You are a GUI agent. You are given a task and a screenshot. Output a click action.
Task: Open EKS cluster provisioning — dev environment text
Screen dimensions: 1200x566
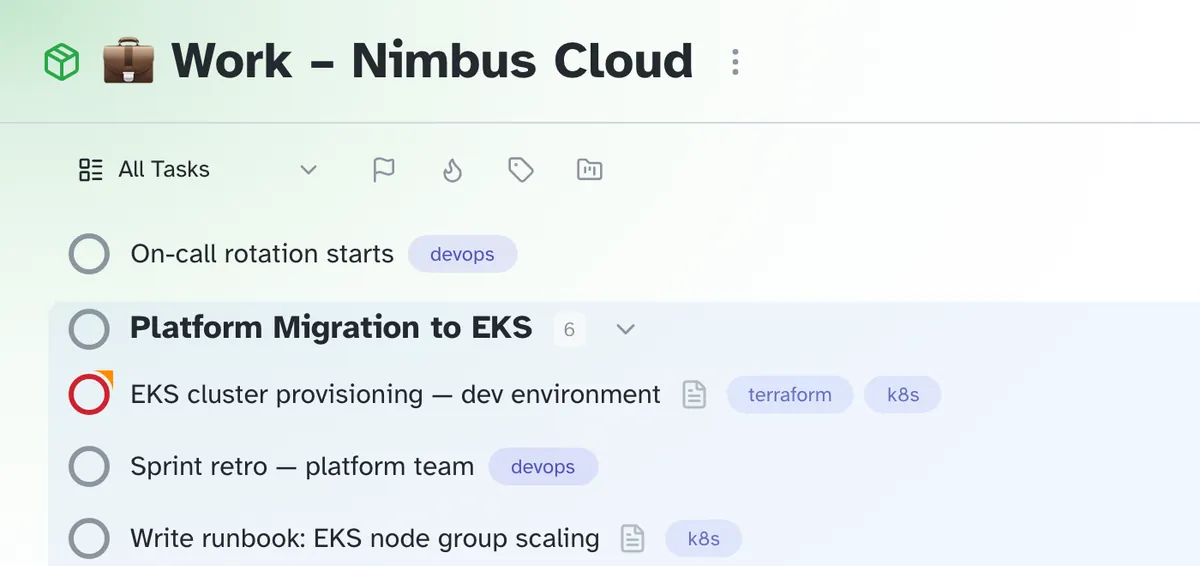pyautogui.click(x=396, y=394)
